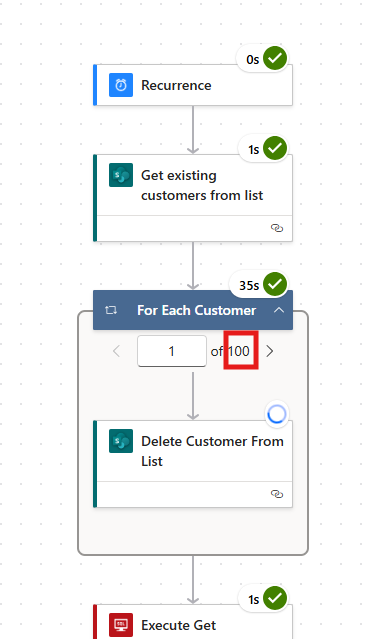Viewport: 366px width, 639px height.
Task: Click the 0s duration on Recurrence
Action: [x=253, y=60]
